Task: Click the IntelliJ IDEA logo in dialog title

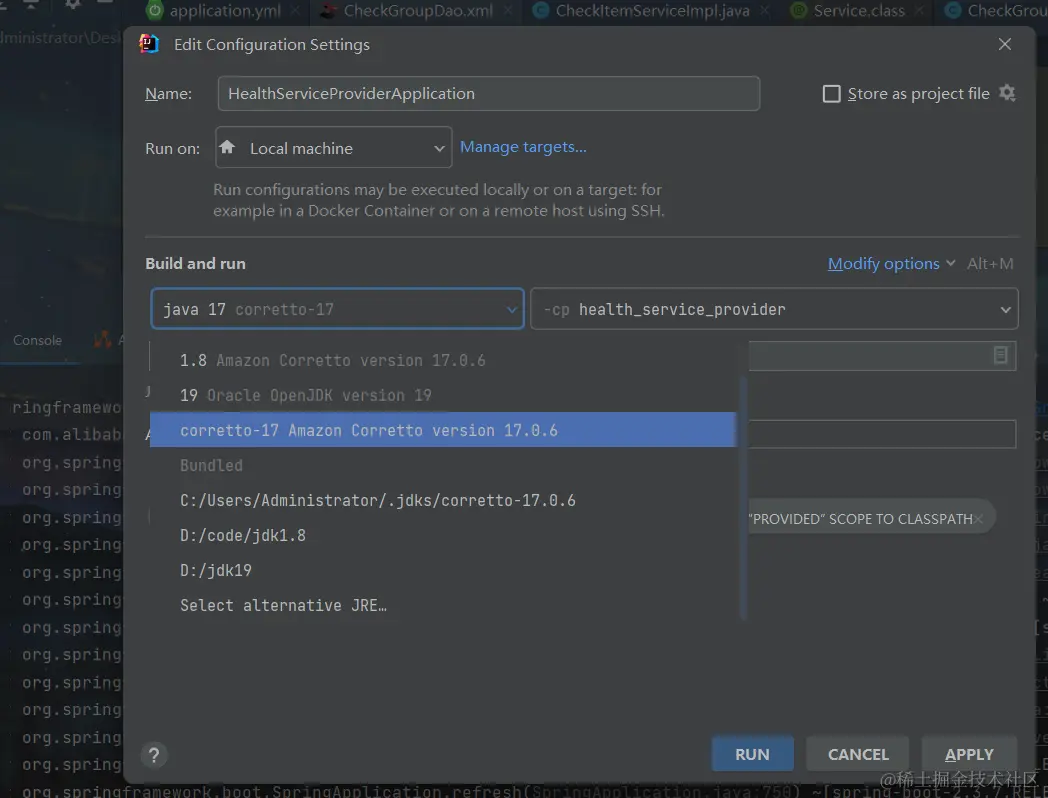Action: tap(148, 44)
